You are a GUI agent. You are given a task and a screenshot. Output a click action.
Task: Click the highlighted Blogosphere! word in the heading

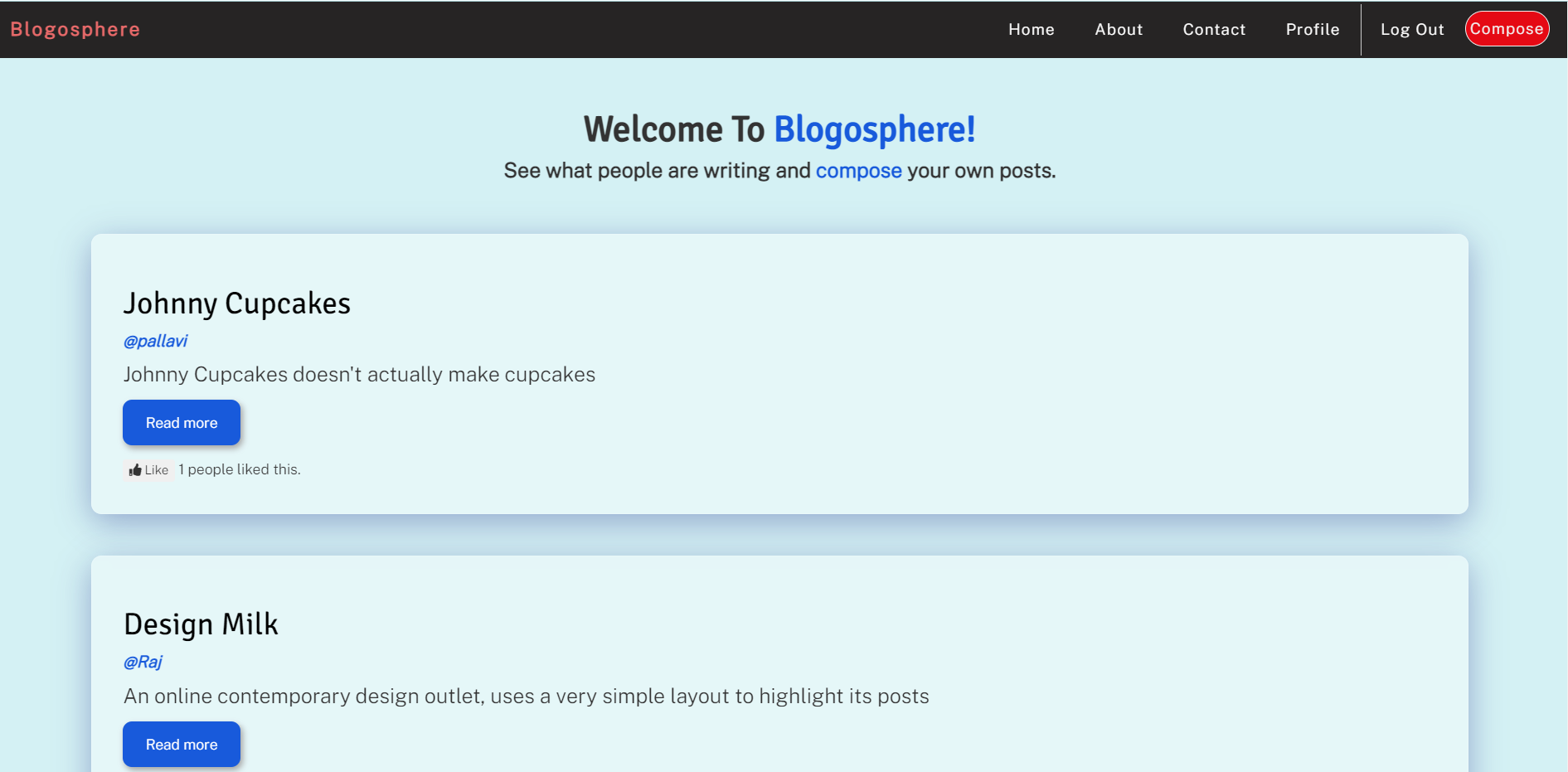click(873, 129)
